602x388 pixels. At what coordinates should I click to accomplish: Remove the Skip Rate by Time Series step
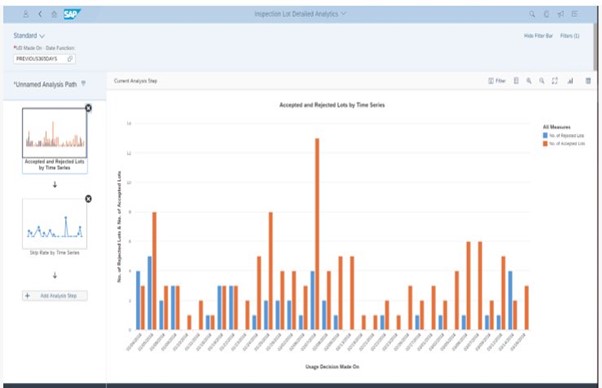[x=88, y=199]
